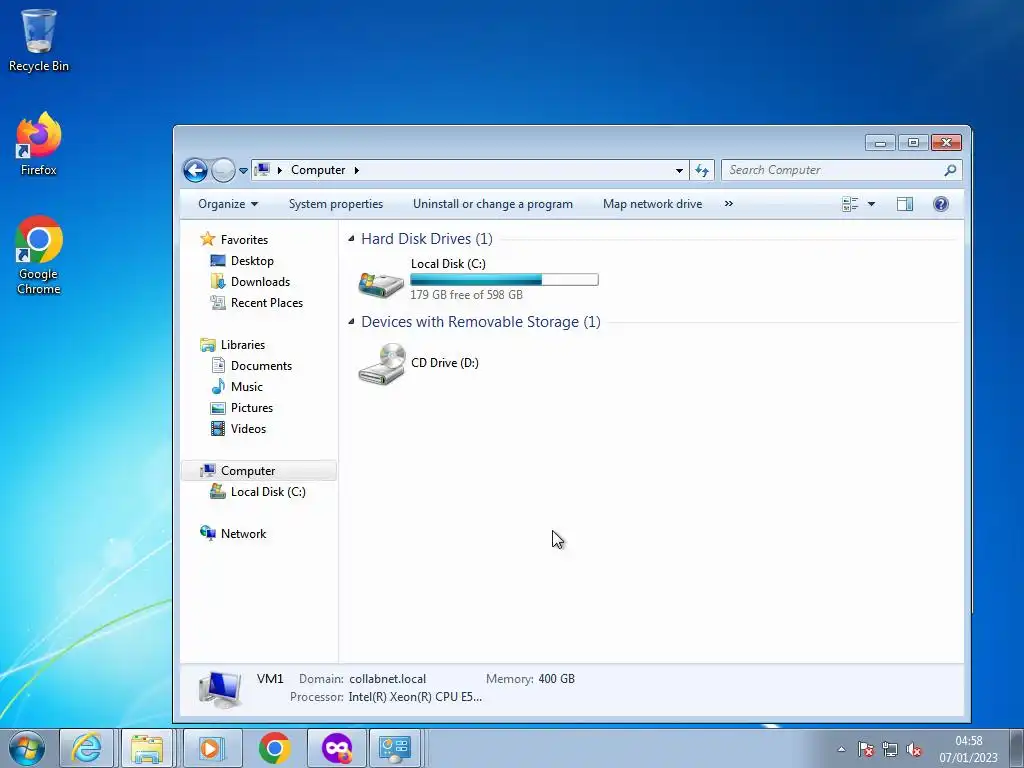
Task: Click the Explorer forward arrow button
Action: pos(223,170)
